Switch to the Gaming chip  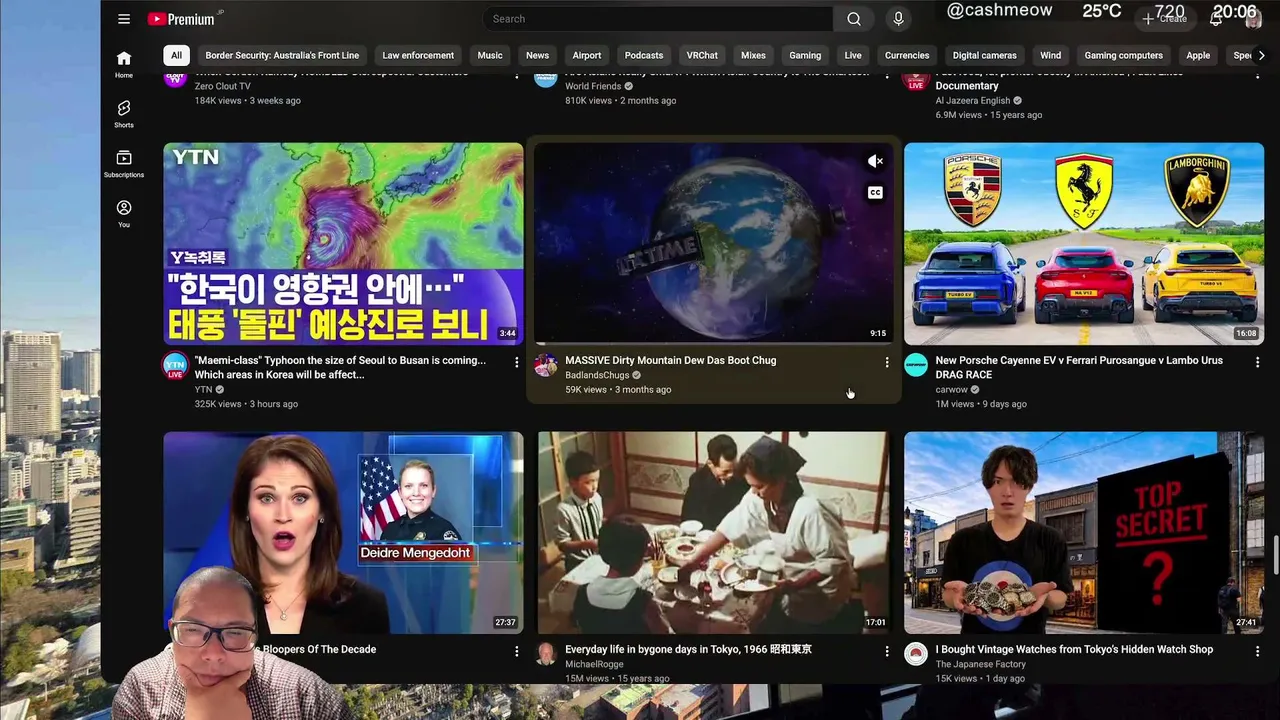tap(805, 56)
